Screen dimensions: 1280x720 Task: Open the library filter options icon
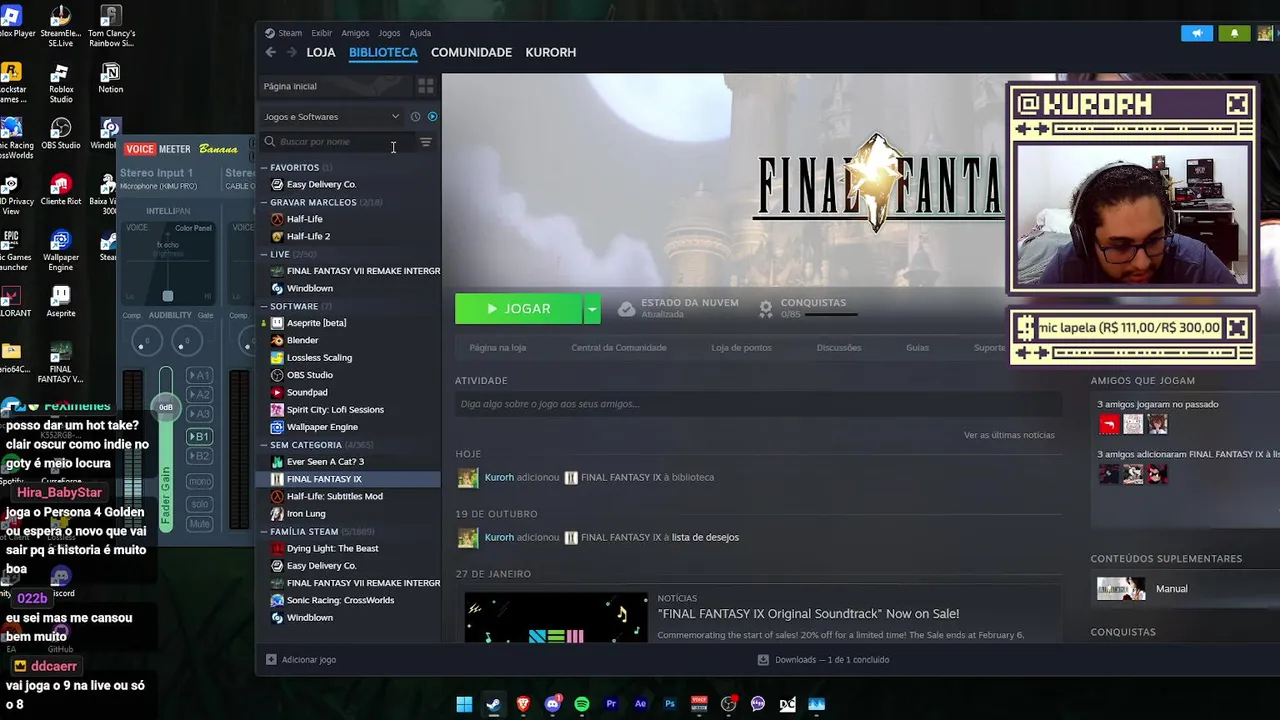pyautogui.click(x=425, y=142)
